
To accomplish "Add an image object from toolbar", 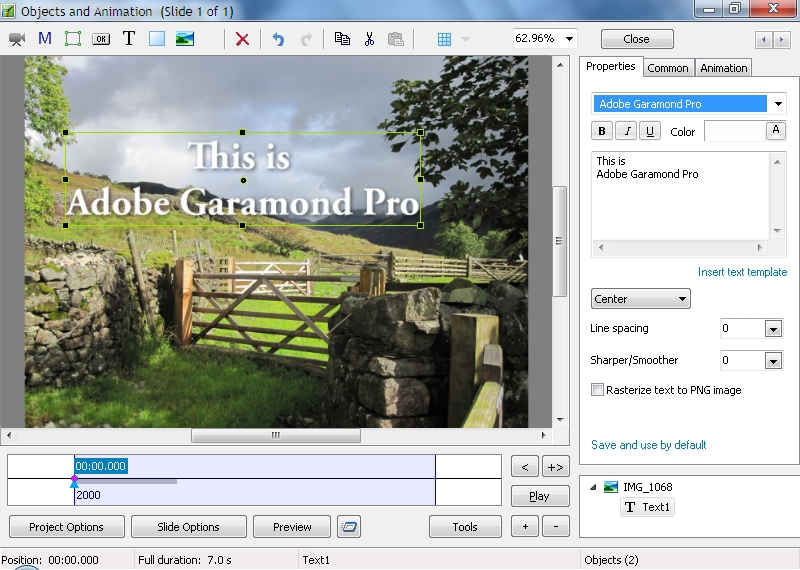I will [184, 39].
